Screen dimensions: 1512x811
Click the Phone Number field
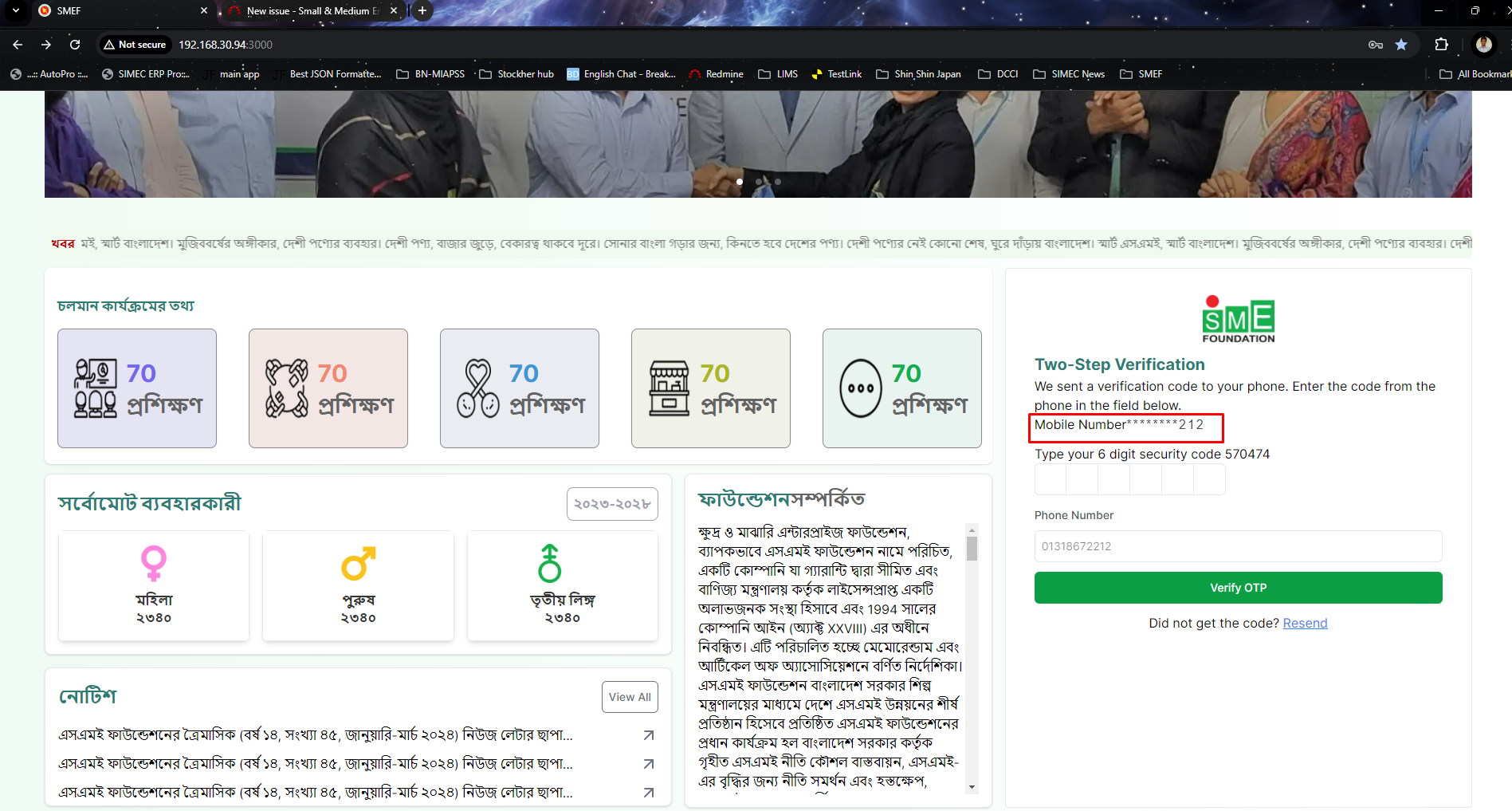(x=1238, y=546)
